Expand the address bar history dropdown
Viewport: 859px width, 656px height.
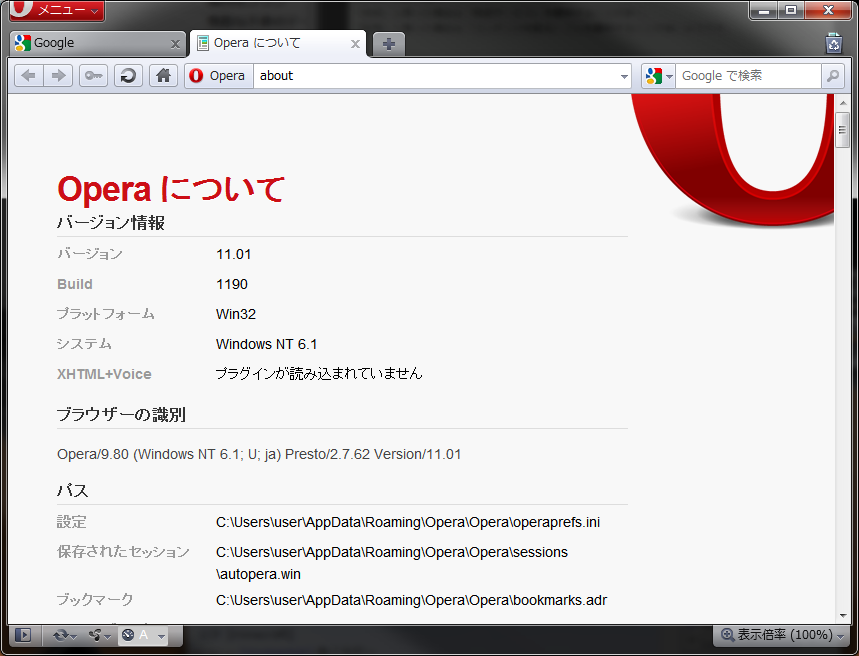point(624,76)
